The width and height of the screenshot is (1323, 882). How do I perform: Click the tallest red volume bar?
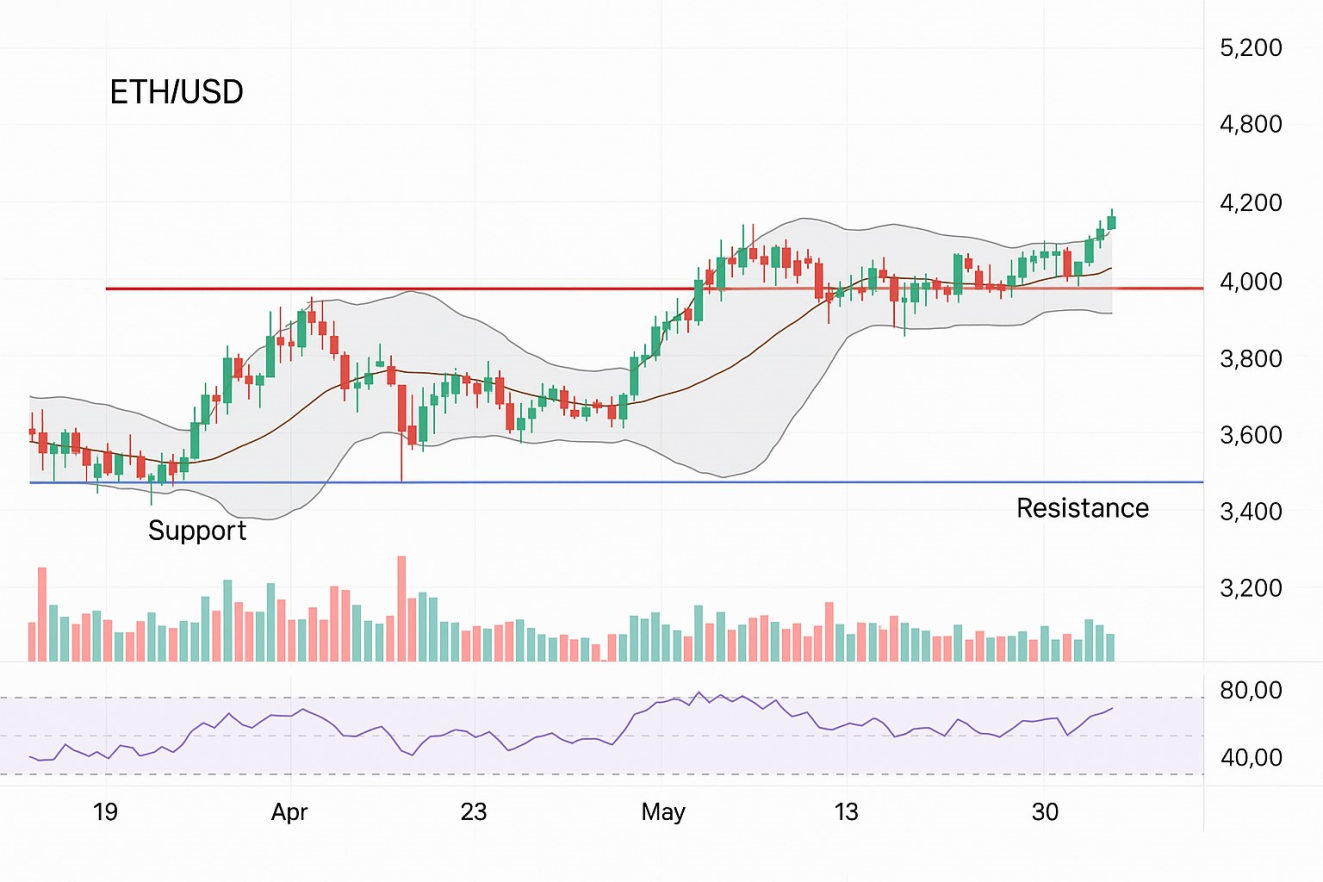pos(401,608)
